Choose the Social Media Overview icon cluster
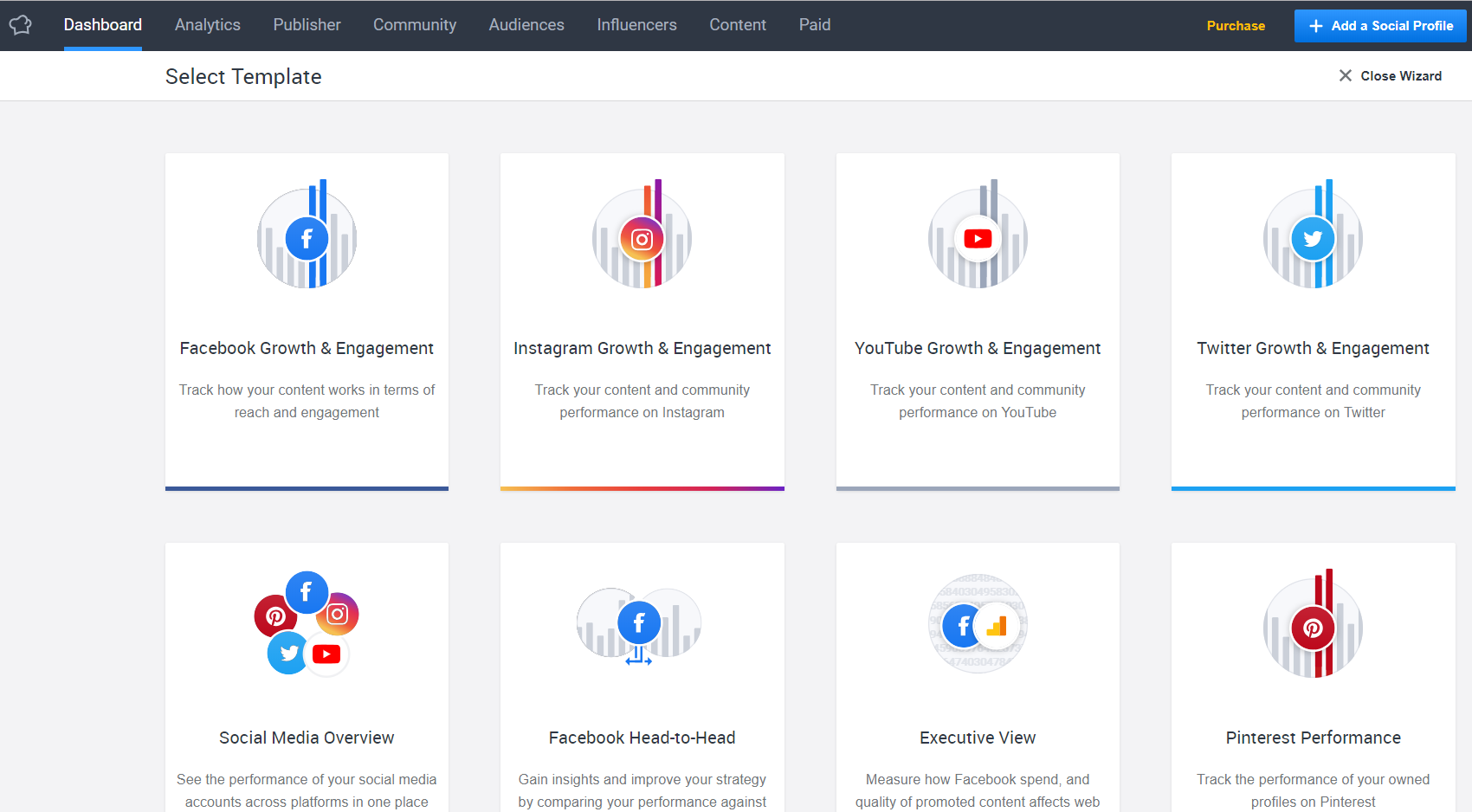Screen dimensions: 1472x812 pos(307,624)
